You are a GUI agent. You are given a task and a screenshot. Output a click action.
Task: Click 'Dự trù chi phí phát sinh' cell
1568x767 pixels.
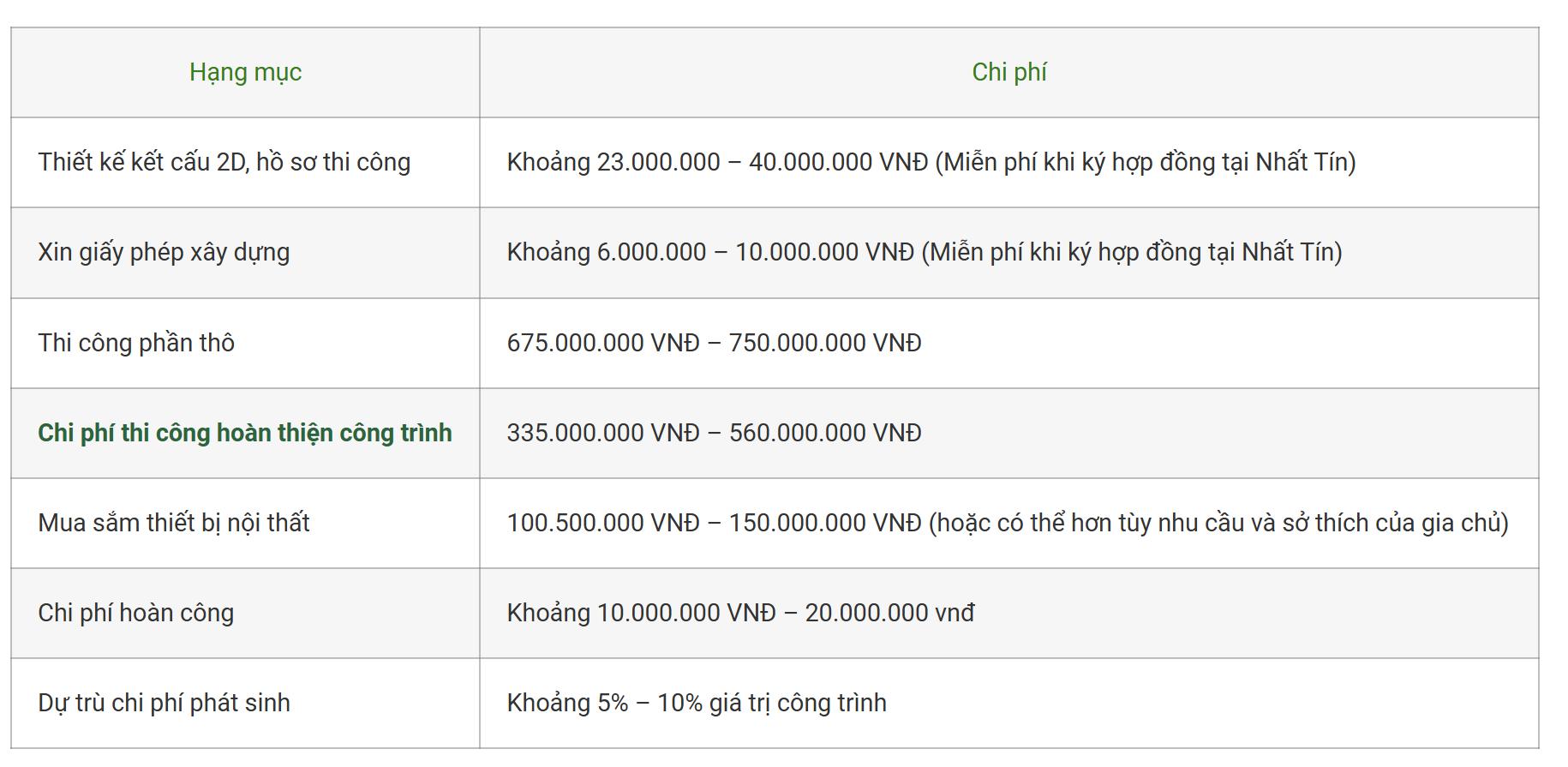coord(245,703)
